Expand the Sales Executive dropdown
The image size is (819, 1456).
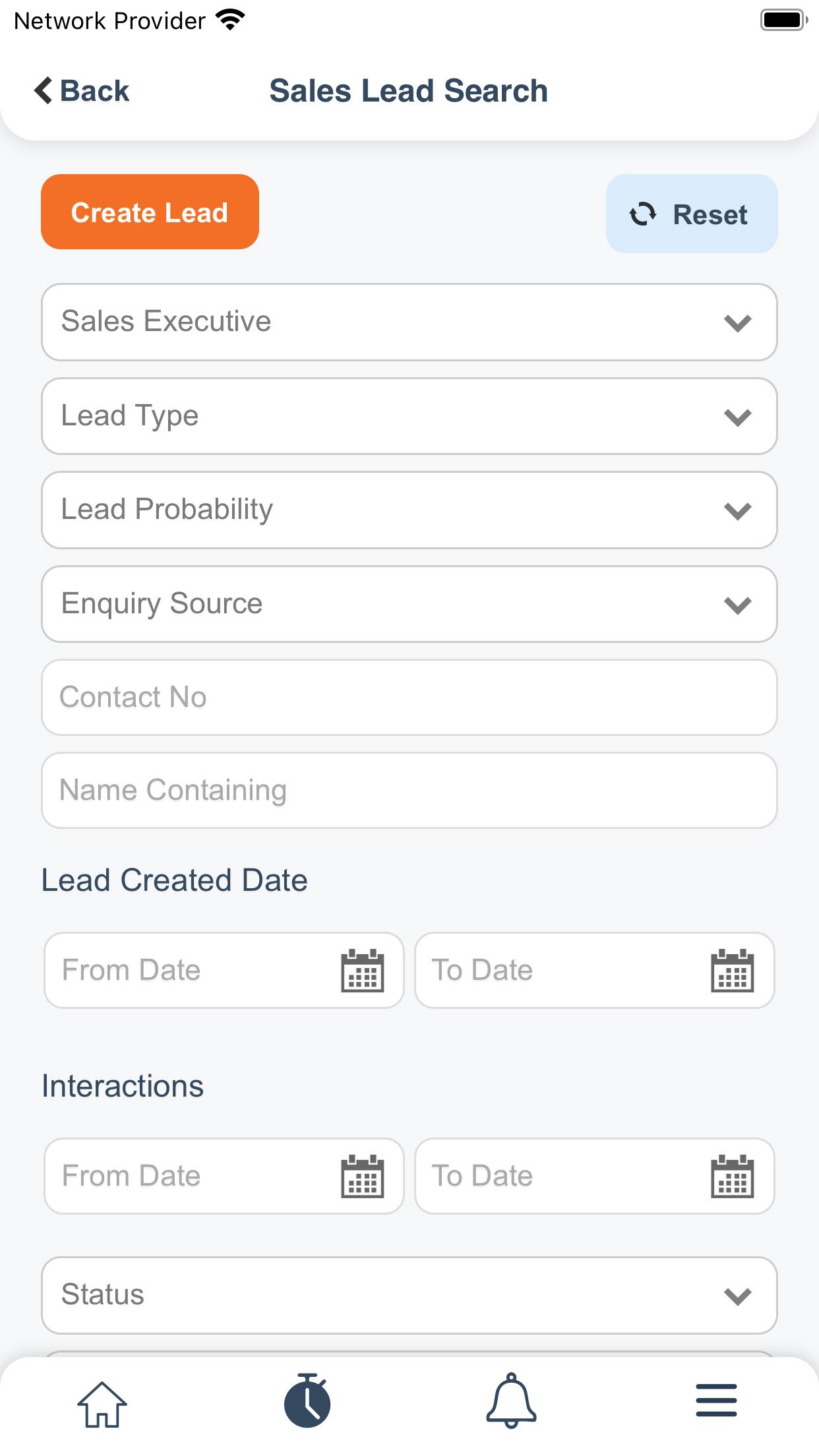pos(409,322)
